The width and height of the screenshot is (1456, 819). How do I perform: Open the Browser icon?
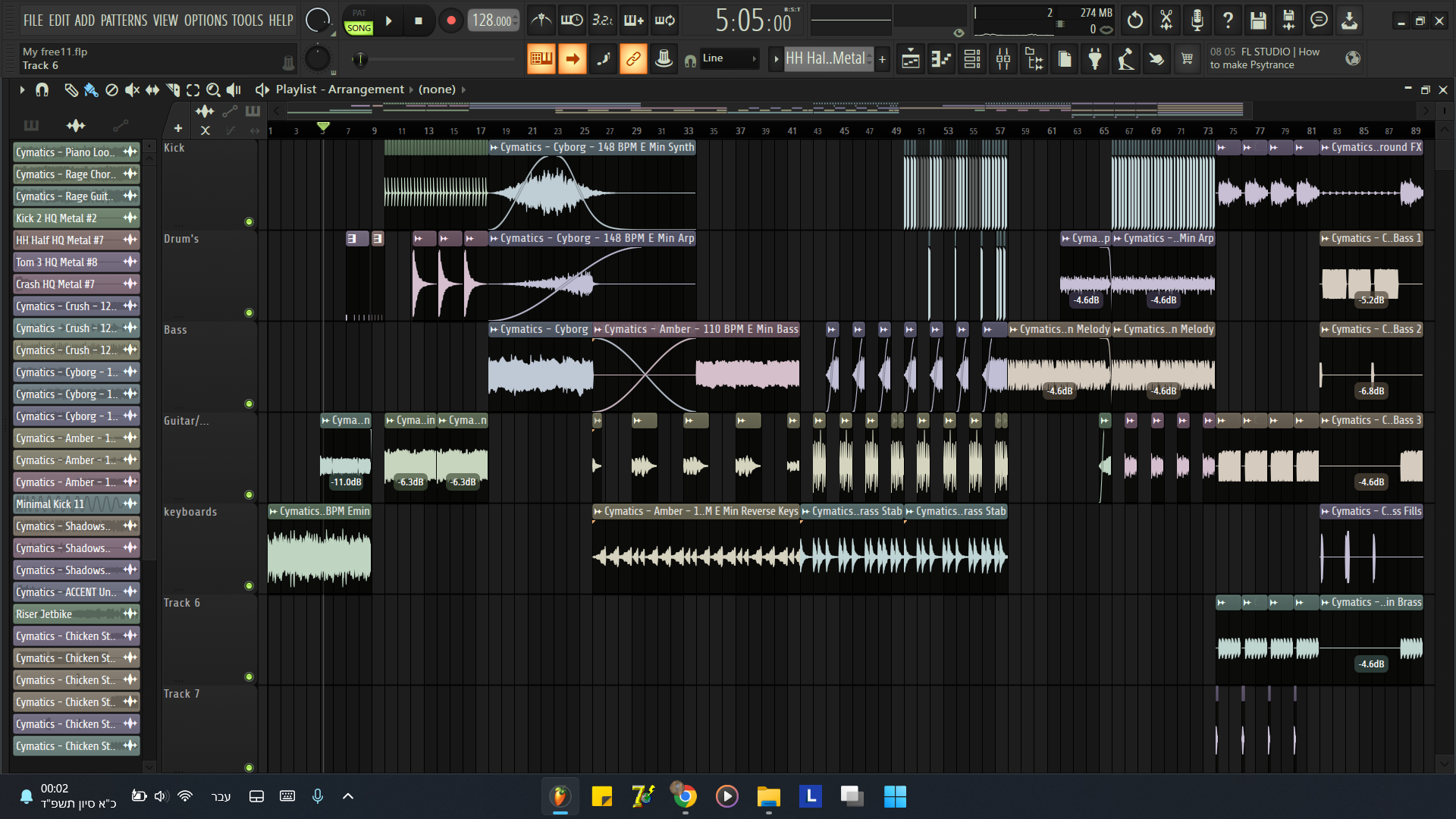click(x=1034, y=58)
